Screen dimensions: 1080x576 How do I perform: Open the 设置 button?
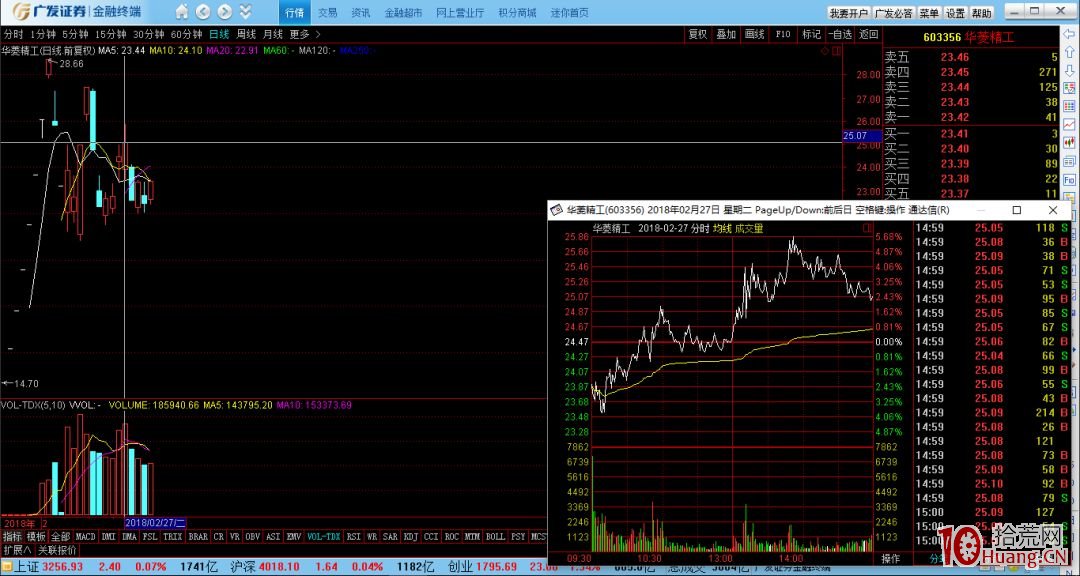[x=955, y=13]
